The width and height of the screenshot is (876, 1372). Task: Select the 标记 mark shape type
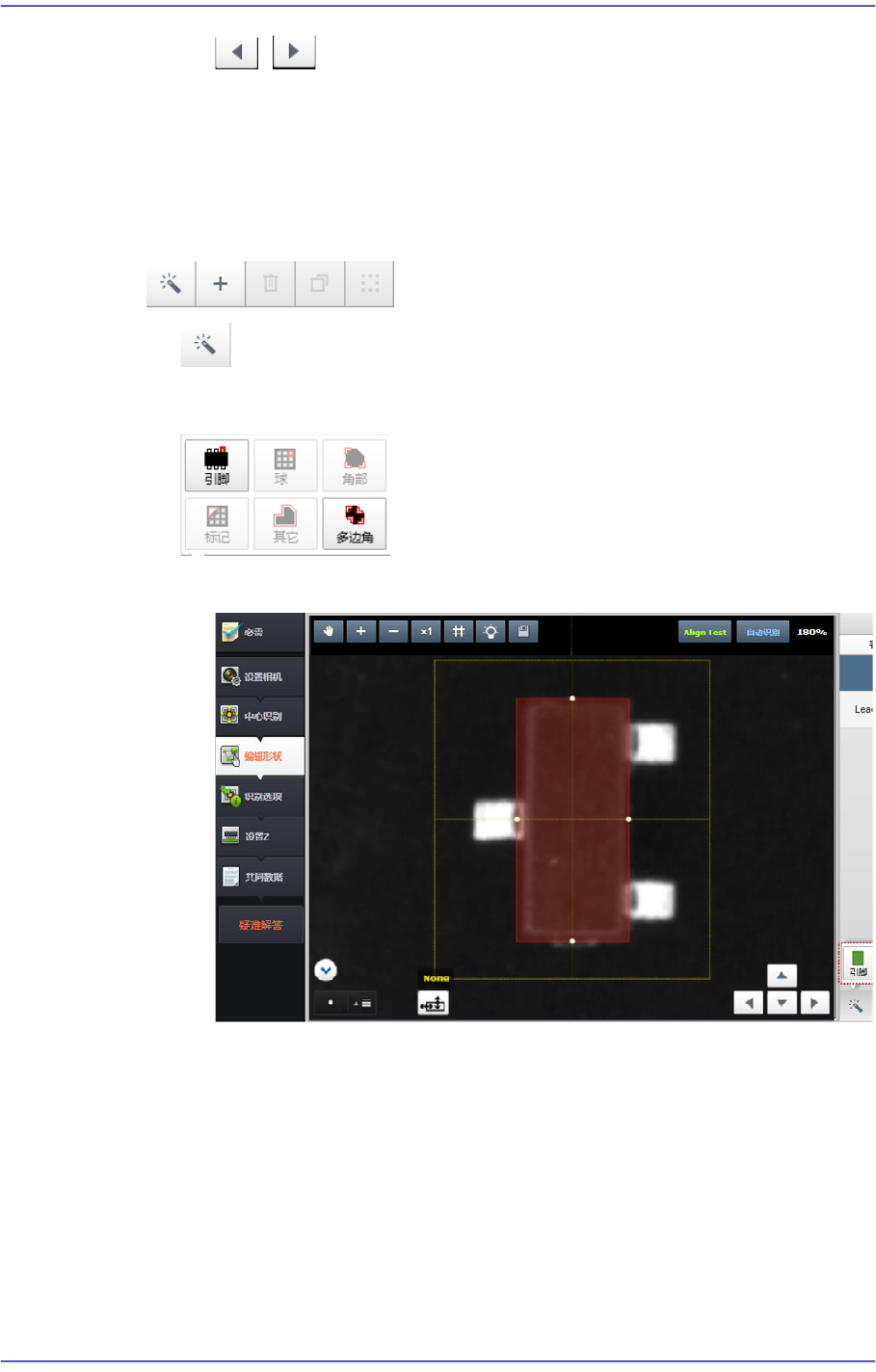pos(217,523)
